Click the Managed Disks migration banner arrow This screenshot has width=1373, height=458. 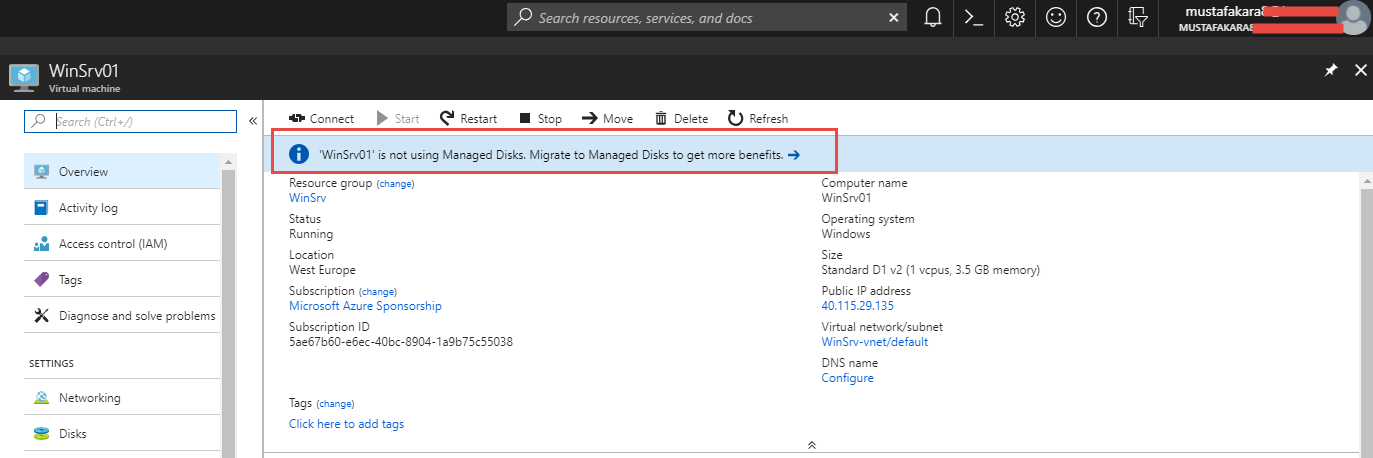794,155
